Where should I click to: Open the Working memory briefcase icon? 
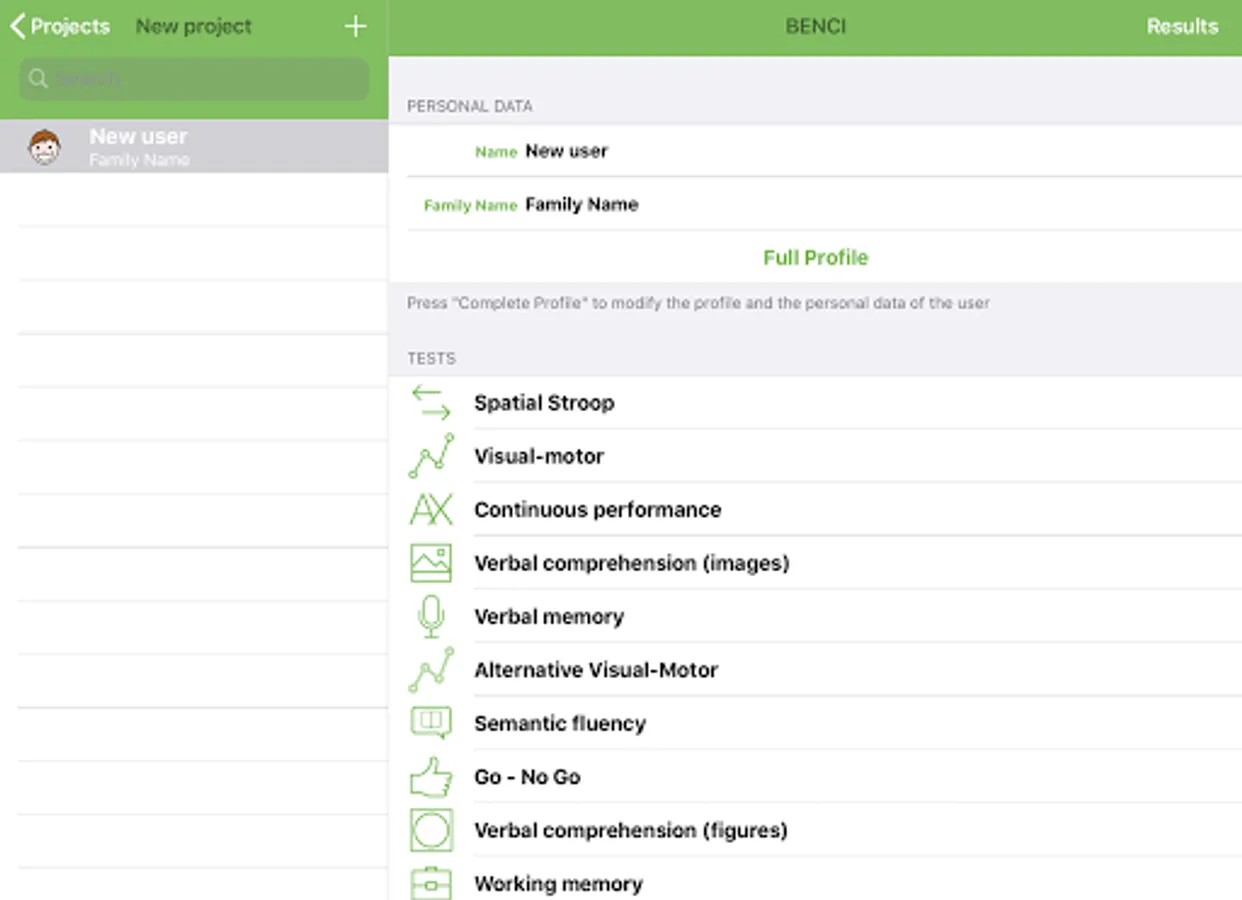431,884
